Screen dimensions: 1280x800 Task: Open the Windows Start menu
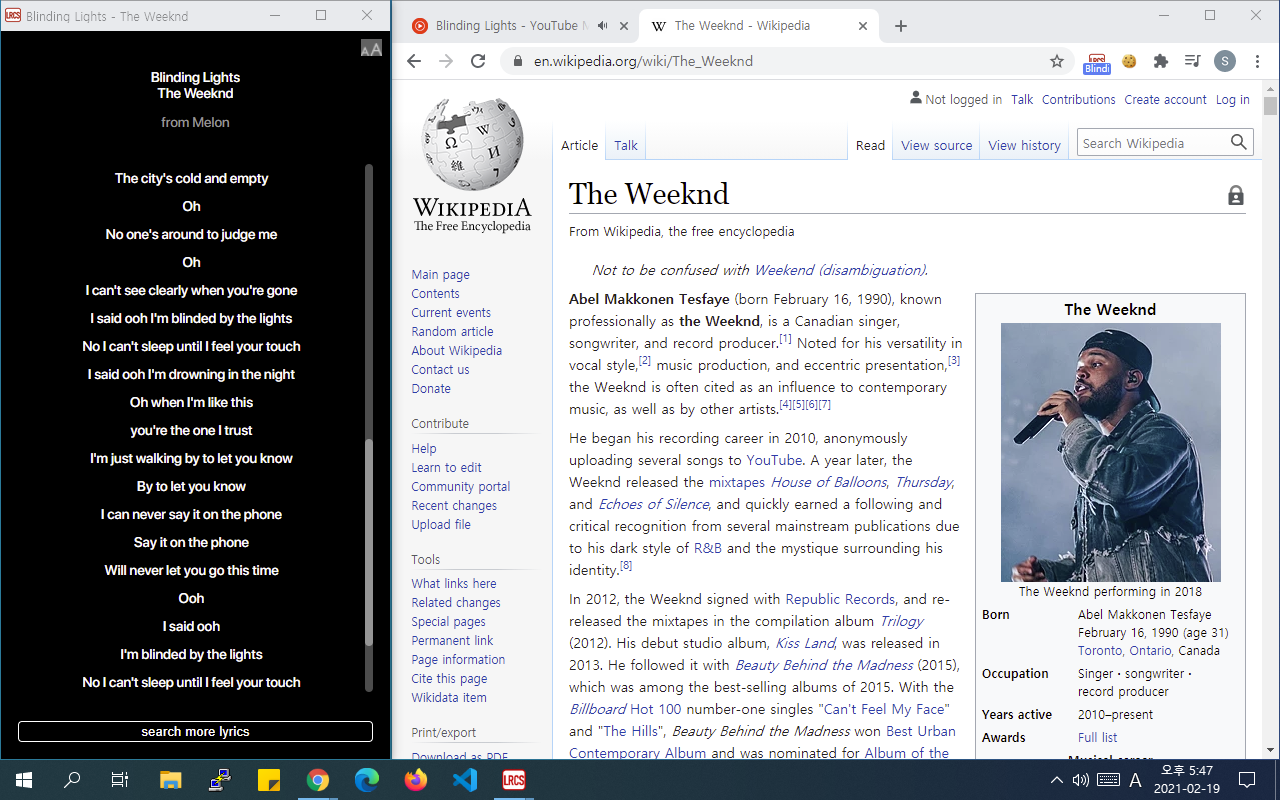click(24, 780)
